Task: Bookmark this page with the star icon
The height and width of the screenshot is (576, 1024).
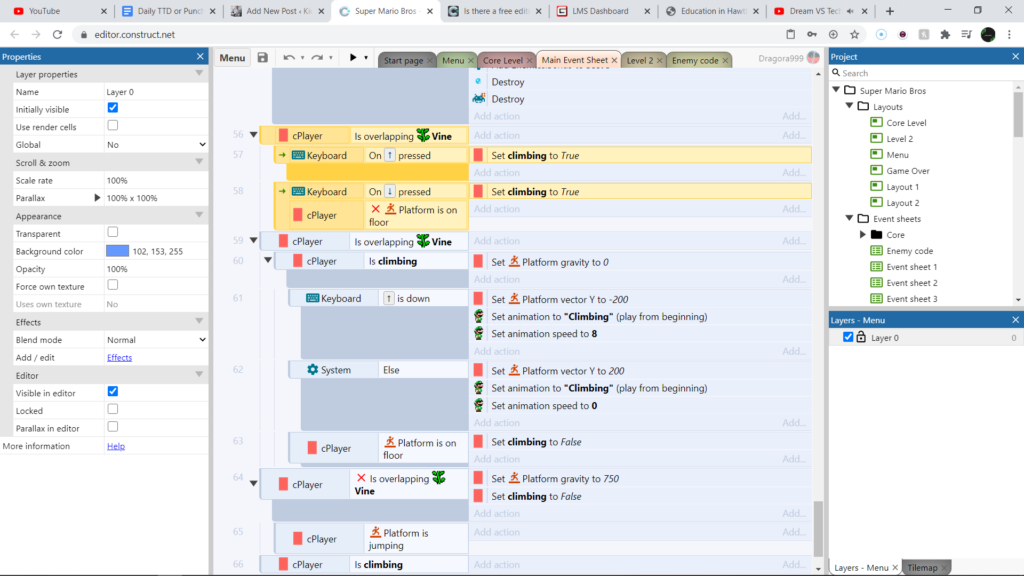Action: click(854, 35)
